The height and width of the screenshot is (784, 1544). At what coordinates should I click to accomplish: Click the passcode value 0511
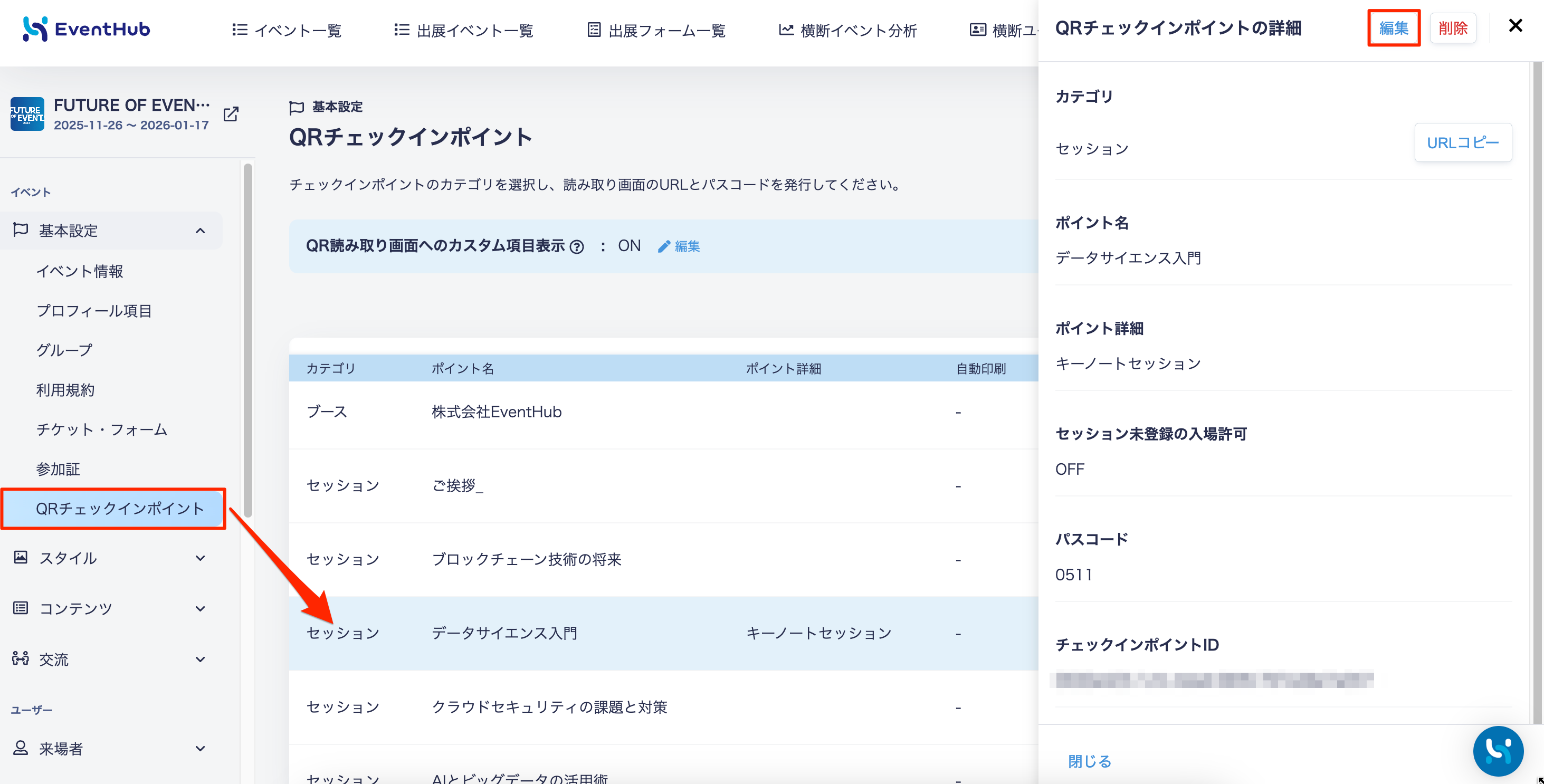click(1073, 575)
